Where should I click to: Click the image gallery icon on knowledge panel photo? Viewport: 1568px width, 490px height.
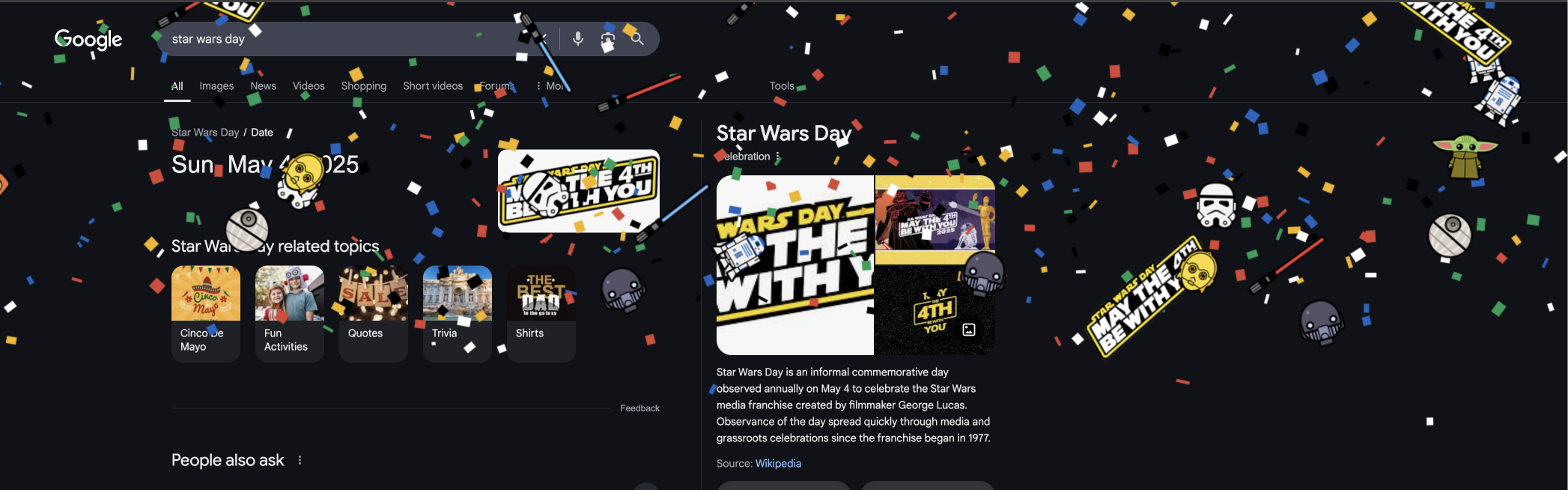(x=969, y=330)
